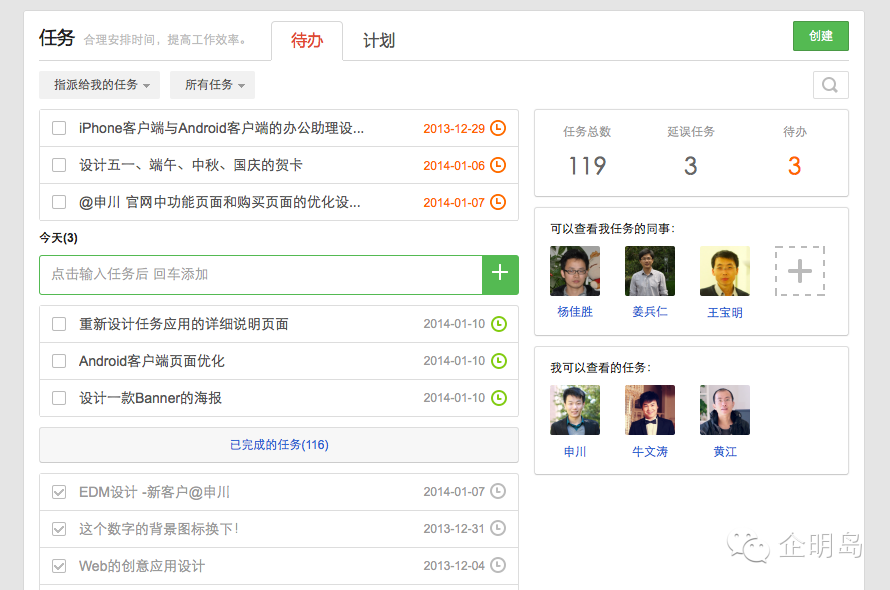Viewport: 890px width, 590px height.
Task: Click clock icon on 这个数字的背景图标换下 row
Action: 498,528
